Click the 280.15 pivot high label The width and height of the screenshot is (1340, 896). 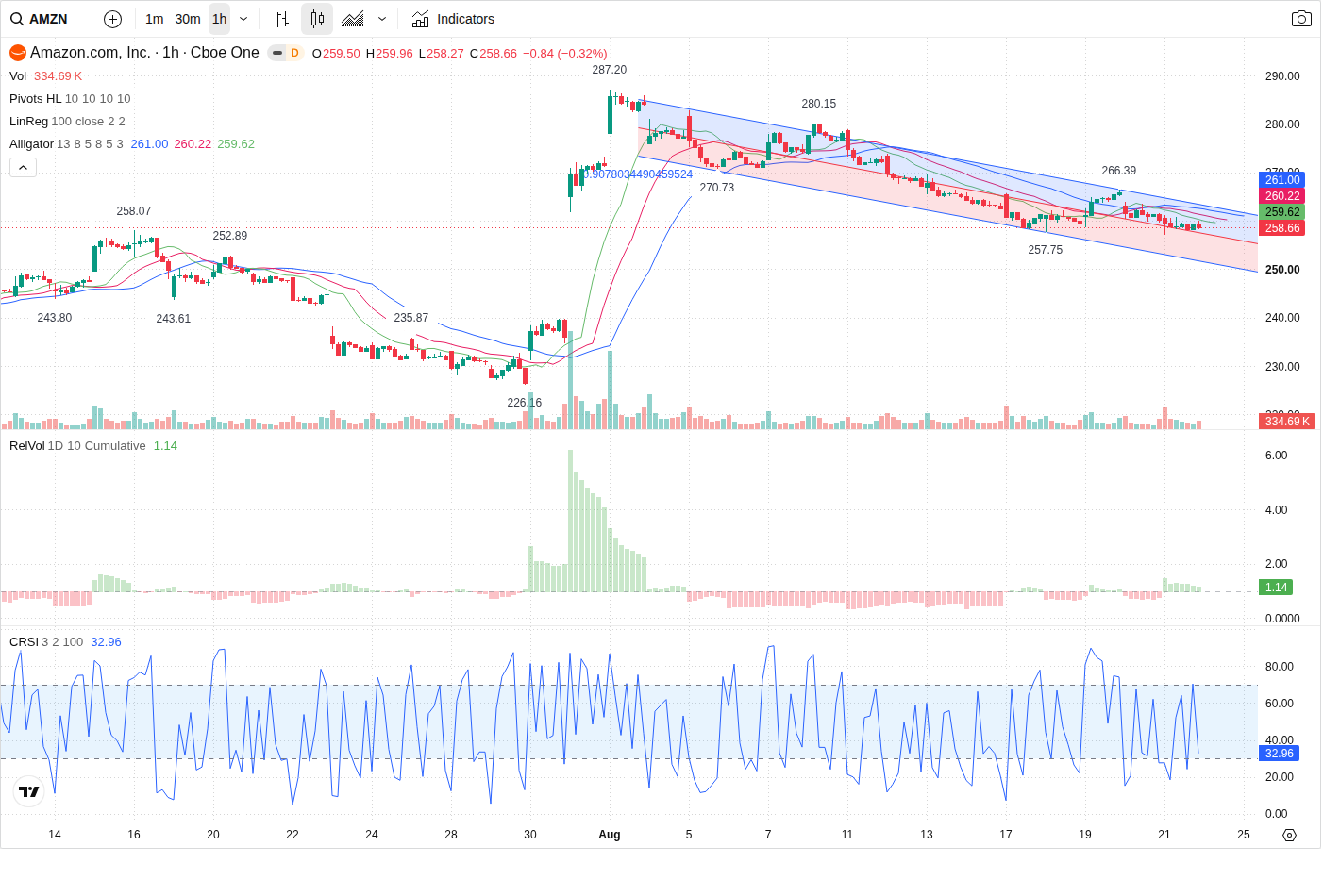pos(819,104)
